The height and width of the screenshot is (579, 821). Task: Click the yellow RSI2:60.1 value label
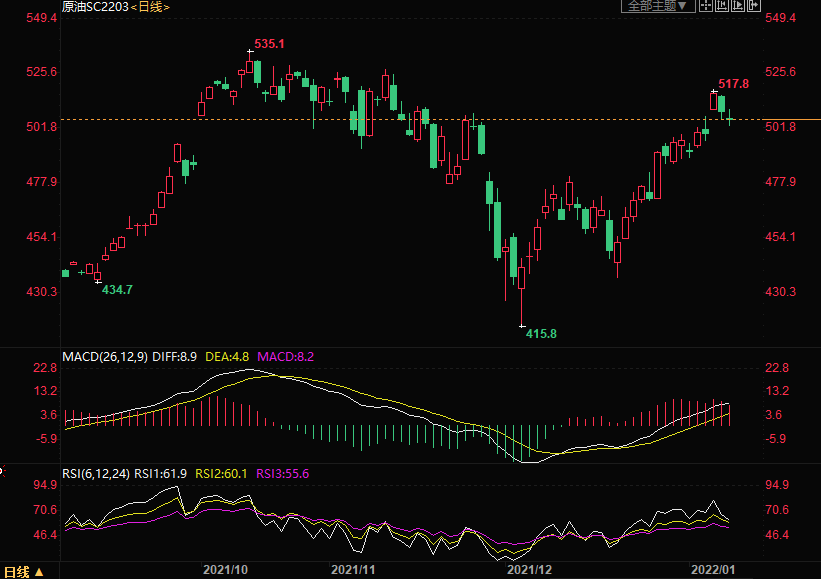pos(224,473)
